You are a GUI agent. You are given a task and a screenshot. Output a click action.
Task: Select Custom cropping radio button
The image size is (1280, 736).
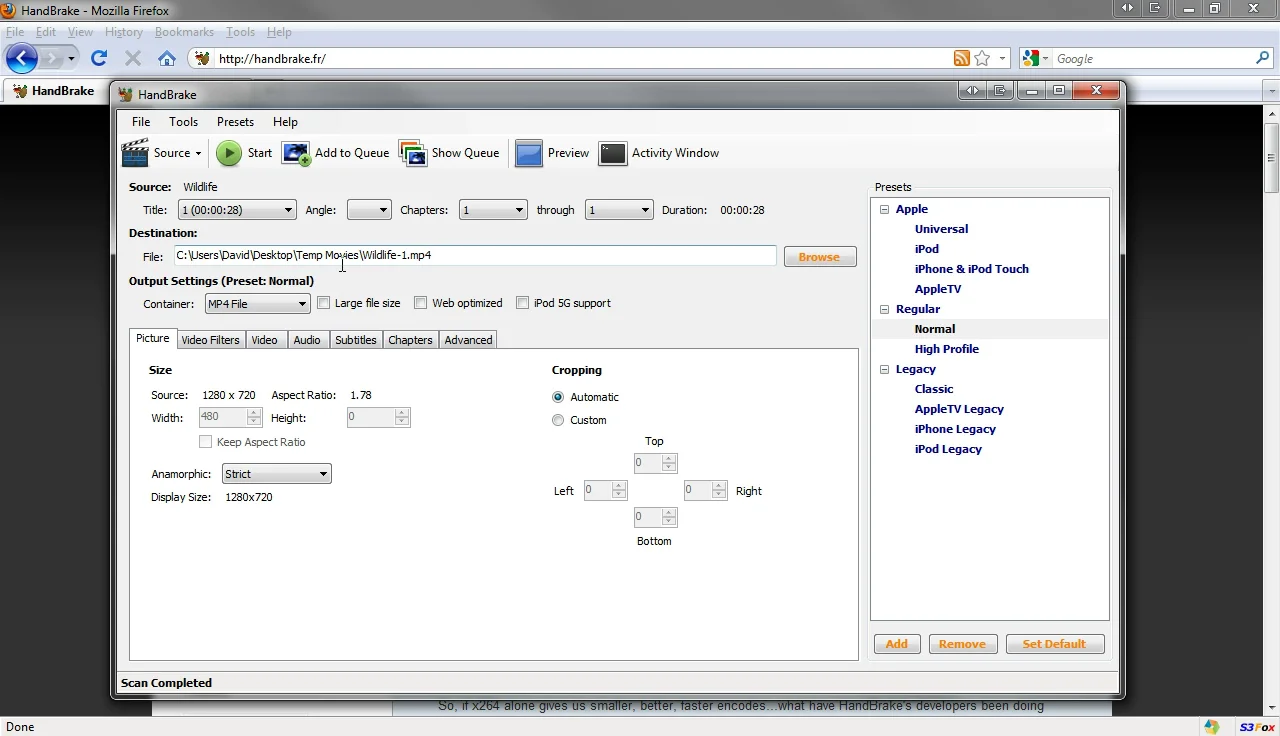[558, 420]
